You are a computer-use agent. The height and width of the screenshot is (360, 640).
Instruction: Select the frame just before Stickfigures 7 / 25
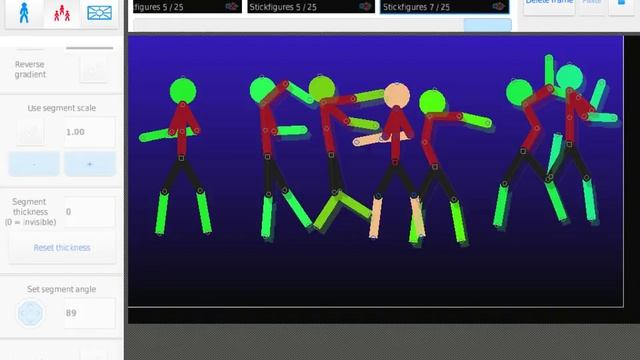(311, 7)
